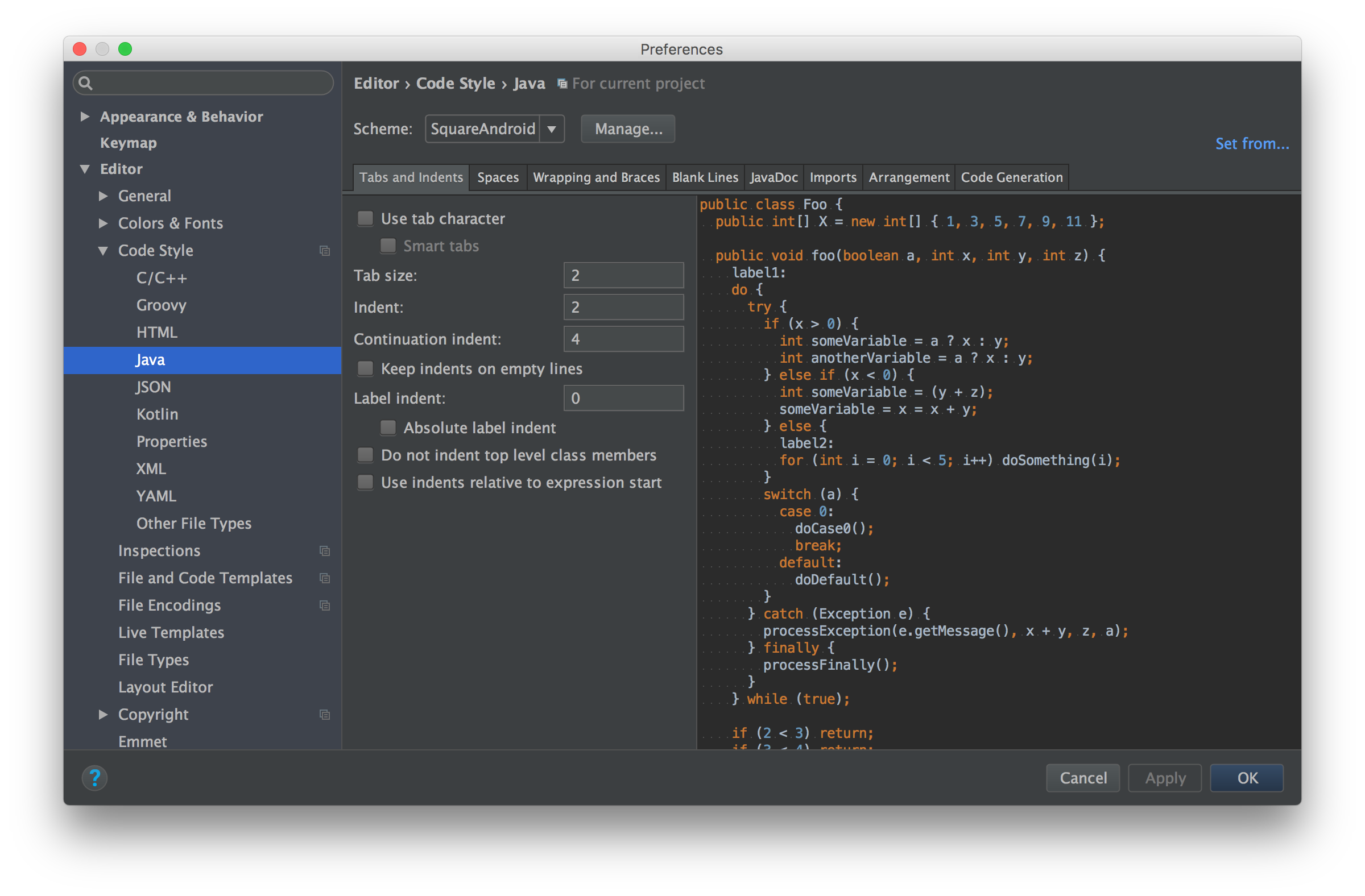
Task: Switch to Arrangement tab
Action: (908, 178)
